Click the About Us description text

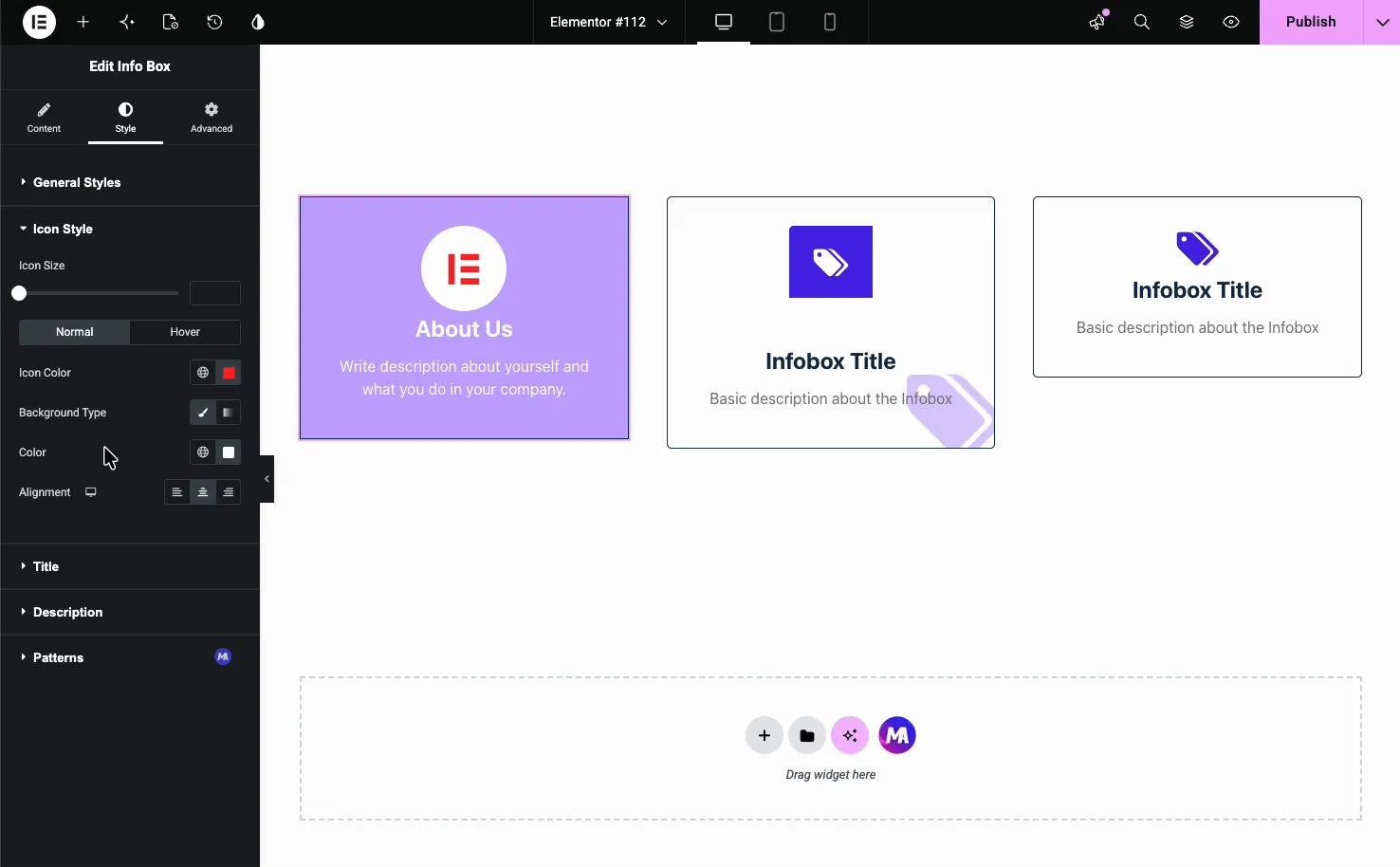[464, 378]
